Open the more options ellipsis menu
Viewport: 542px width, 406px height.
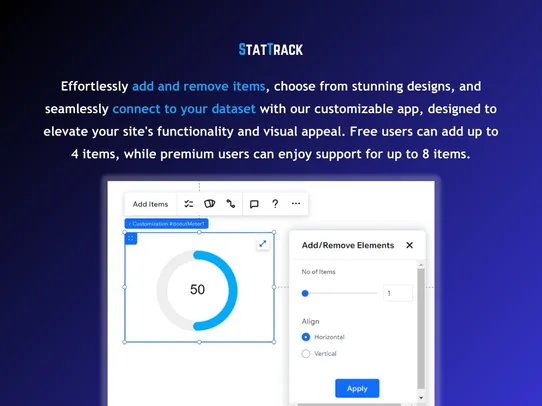[x=296, y=204]
